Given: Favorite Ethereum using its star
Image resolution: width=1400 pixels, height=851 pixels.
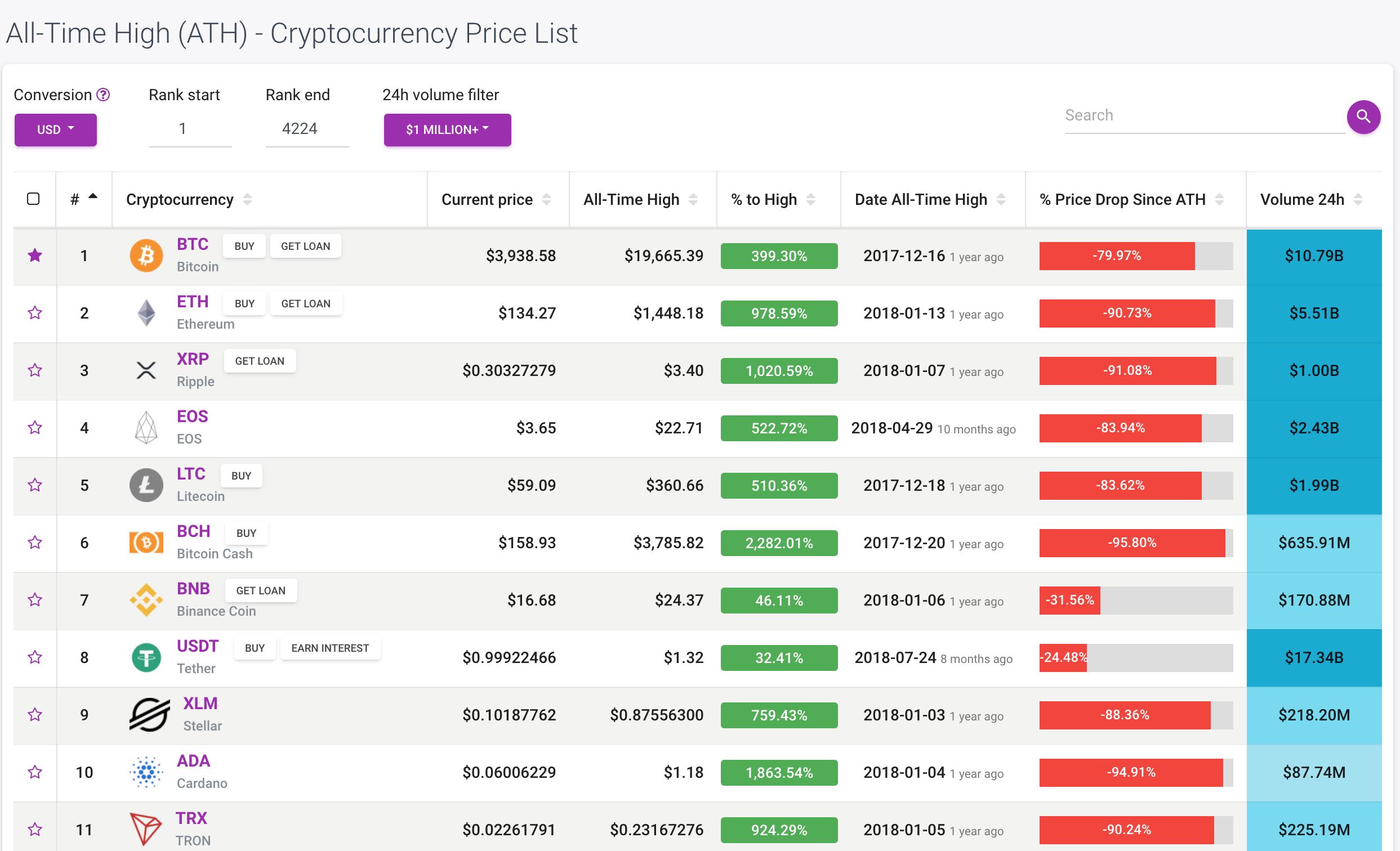Looking at the screenshot, I should tap(35, 312).
